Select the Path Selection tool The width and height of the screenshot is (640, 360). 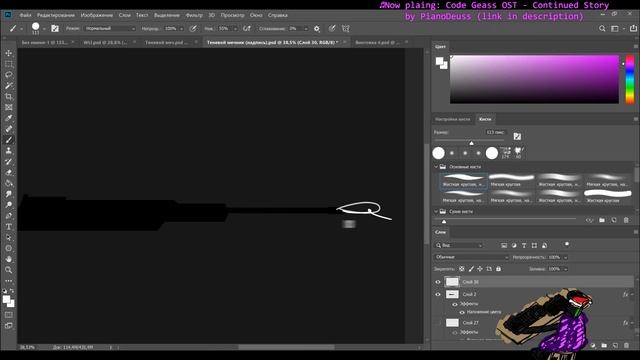pyautogui.click(x=9, y=238)
